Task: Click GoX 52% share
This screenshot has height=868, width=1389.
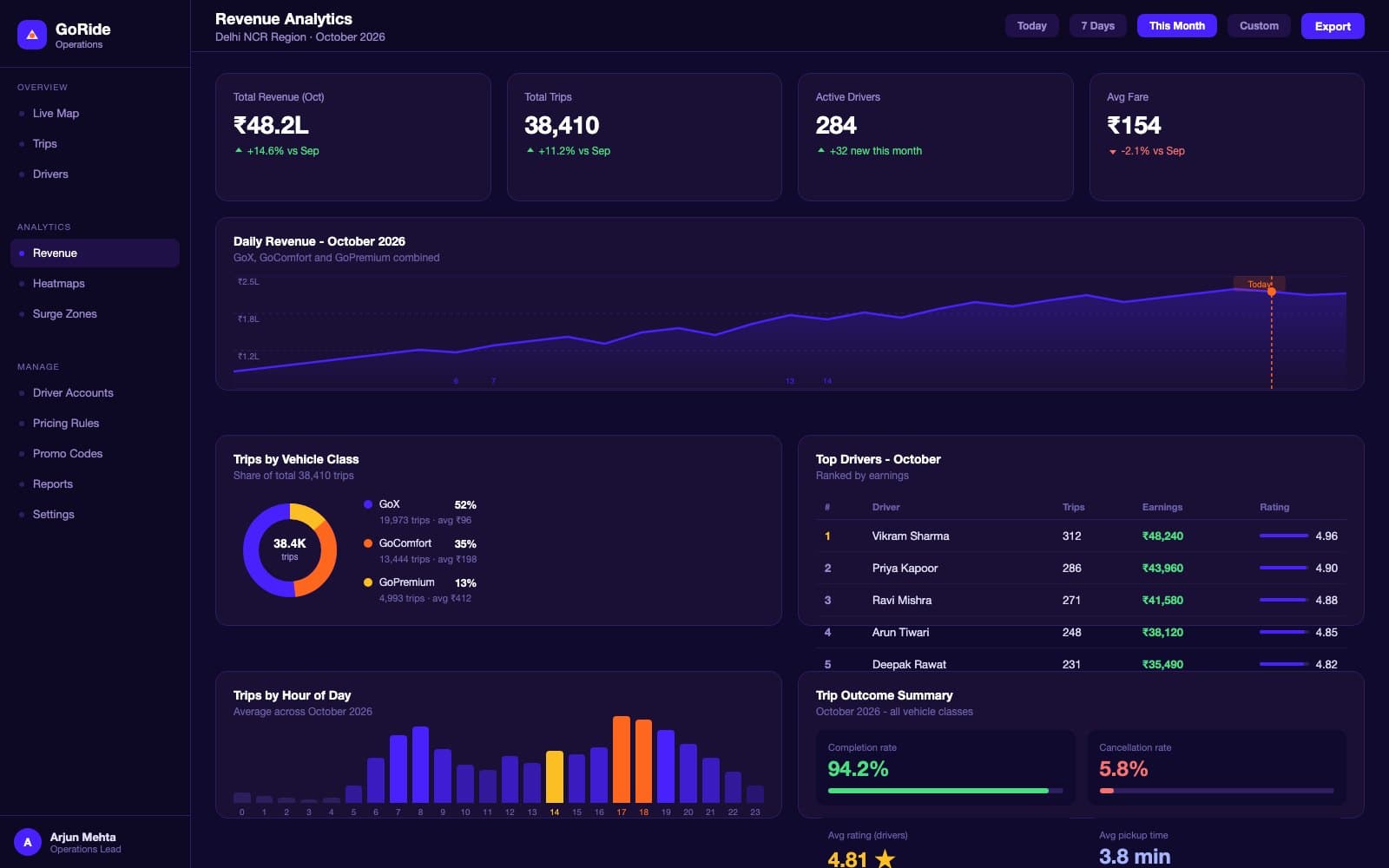Action: pos(465,505)
